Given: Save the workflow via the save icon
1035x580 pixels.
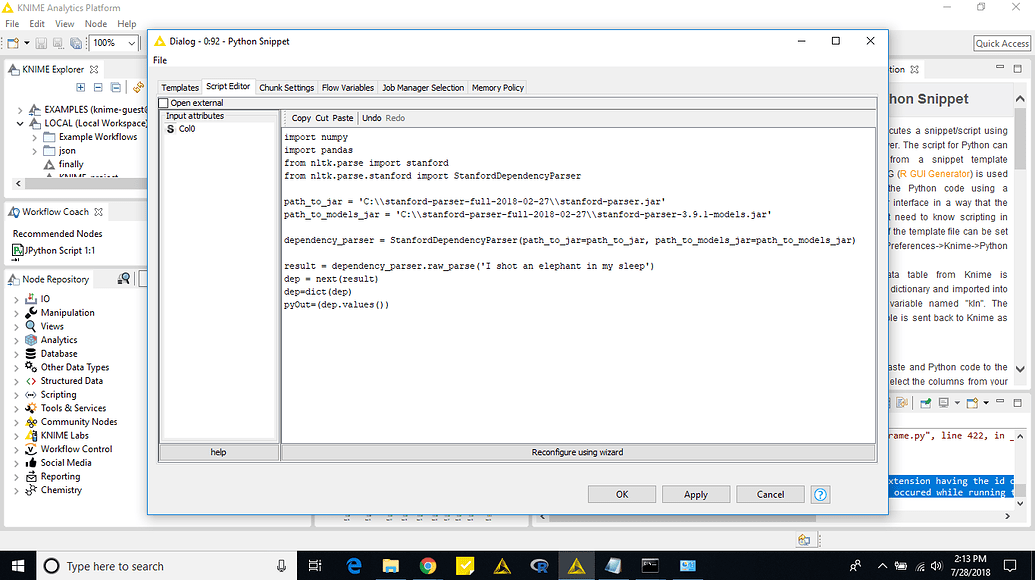Looking at the screenshot, I should 39,42.
